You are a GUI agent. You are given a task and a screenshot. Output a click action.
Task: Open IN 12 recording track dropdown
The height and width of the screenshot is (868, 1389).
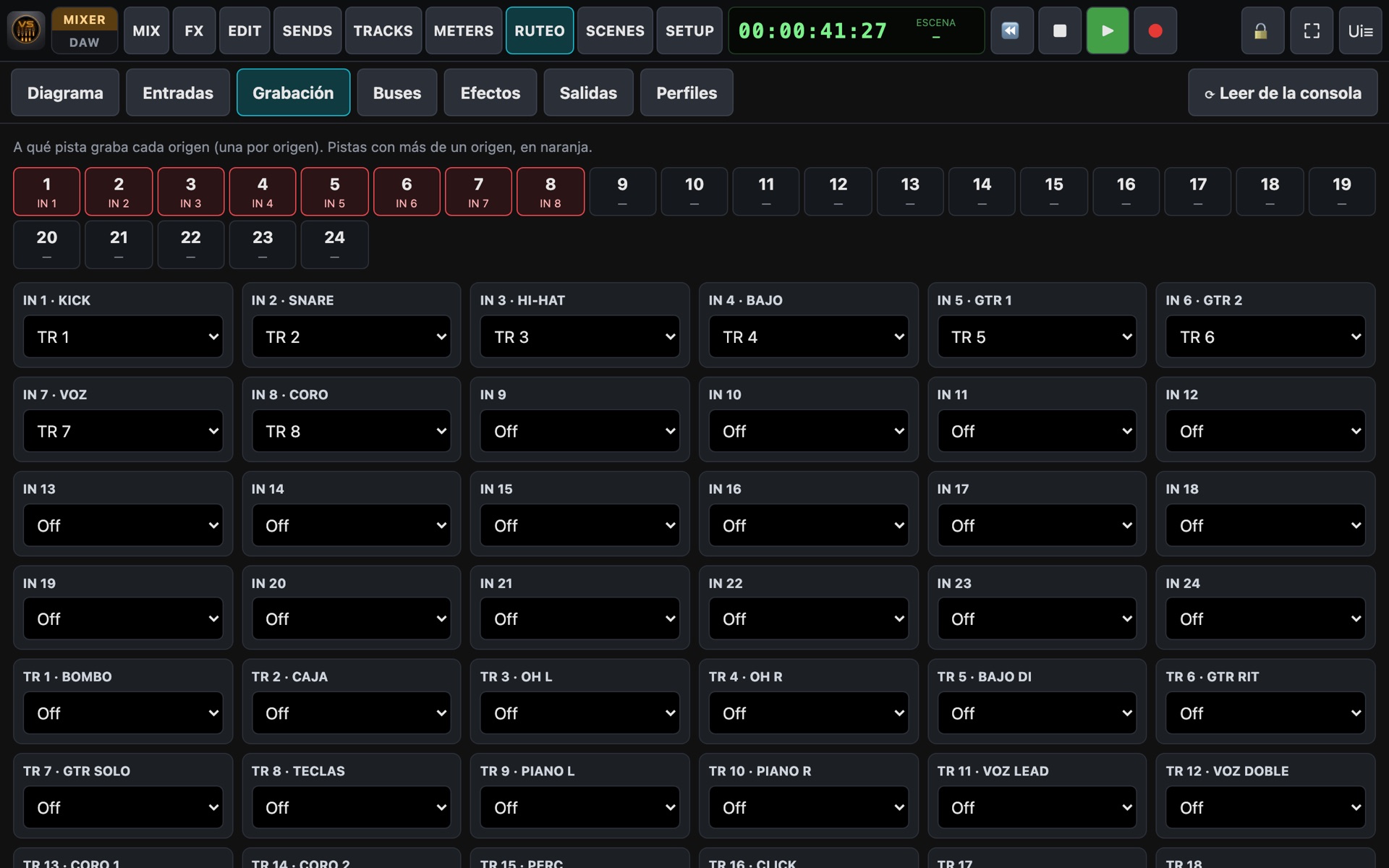click(1265, 431)
